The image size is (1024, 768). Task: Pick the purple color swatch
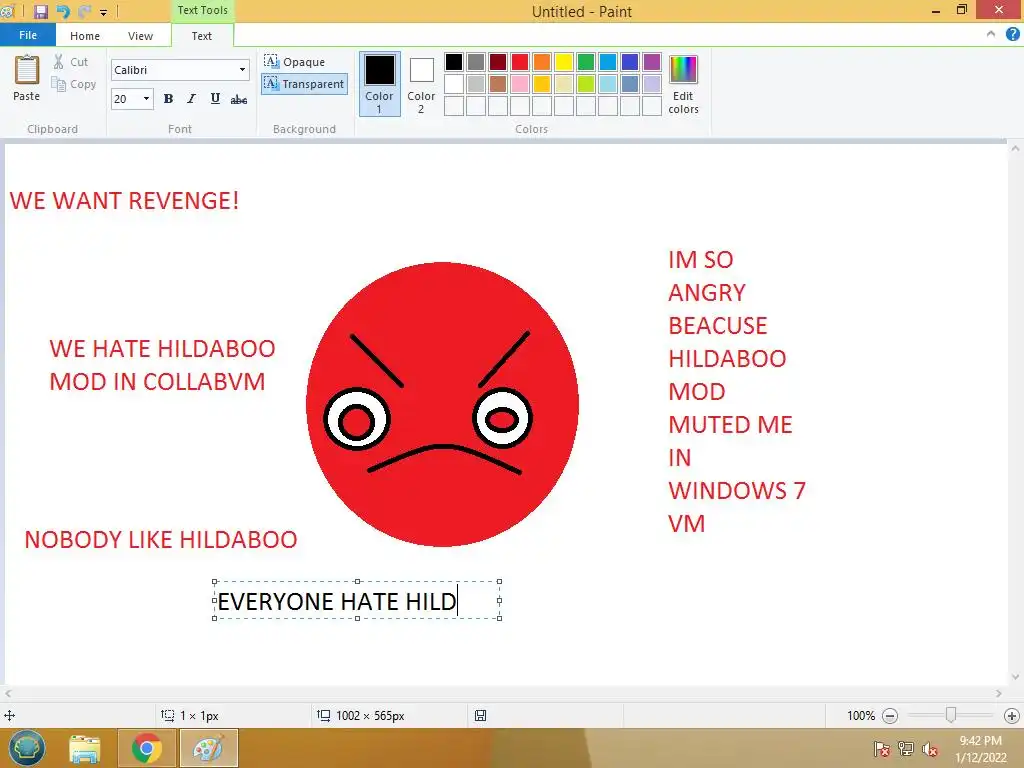coord(652,62)
